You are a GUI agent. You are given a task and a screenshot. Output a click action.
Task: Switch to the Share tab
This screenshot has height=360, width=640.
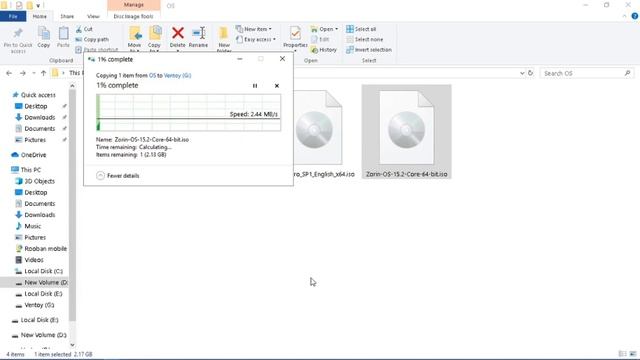(67, 16)
